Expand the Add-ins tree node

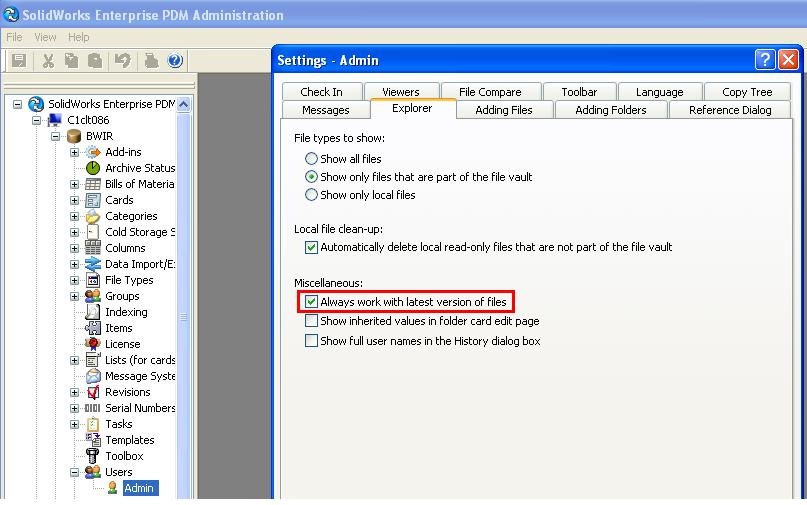[75, 152]
